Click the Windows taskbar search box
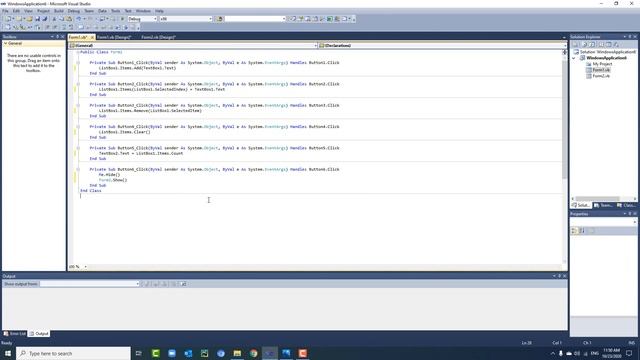Screen dimensions: 640x360 [x=73, y=353]
